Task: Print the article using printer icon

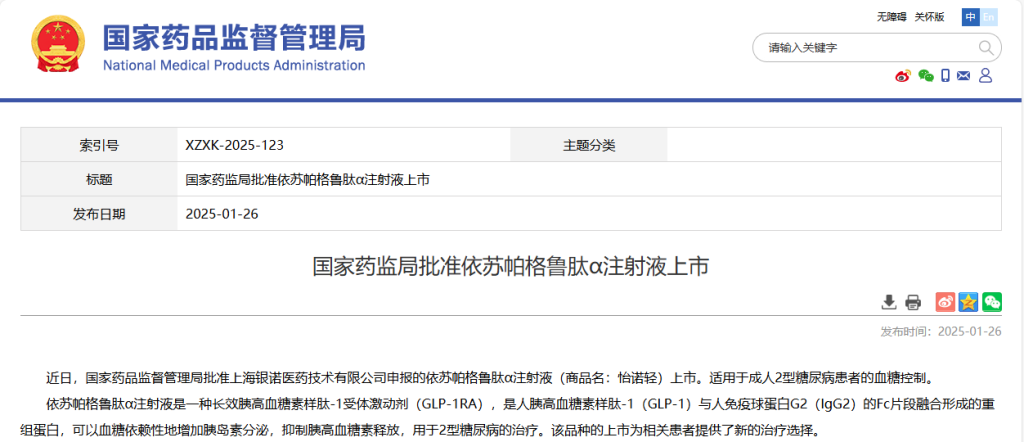Action: coord(912,302)
